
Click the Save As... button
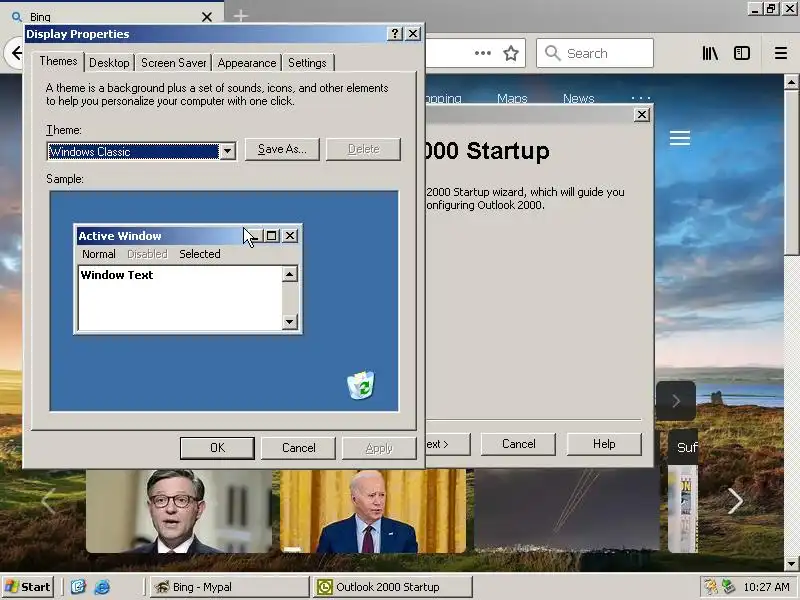[282, 149]
